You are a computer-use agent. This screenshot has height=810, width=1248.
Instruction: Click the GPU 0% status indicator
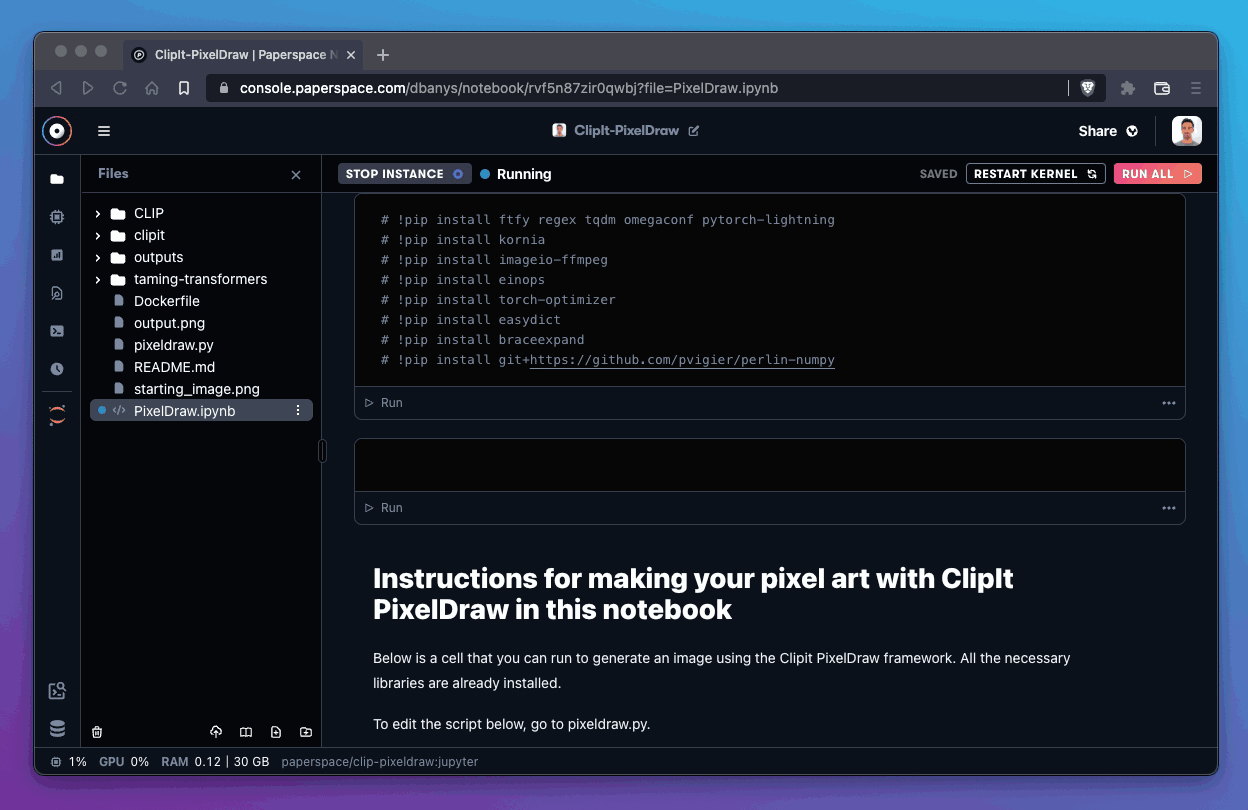click(124, 762)
